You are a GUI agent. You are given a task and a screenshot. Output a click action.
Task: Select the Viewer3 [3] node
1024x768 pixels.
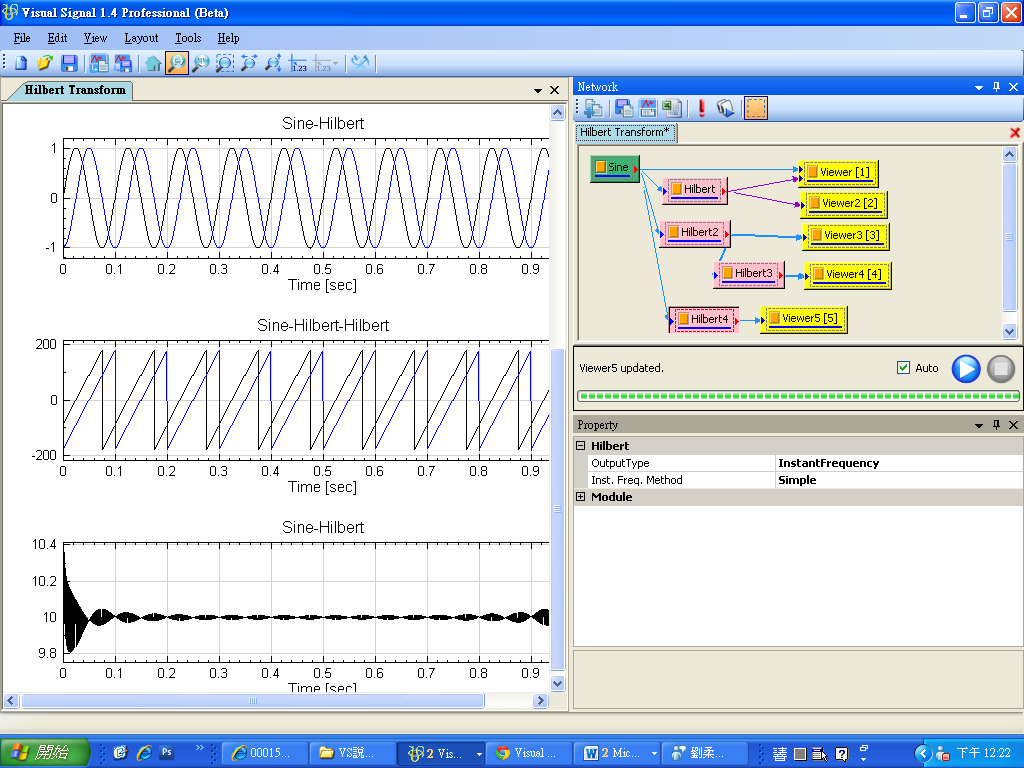click(846, 236)
